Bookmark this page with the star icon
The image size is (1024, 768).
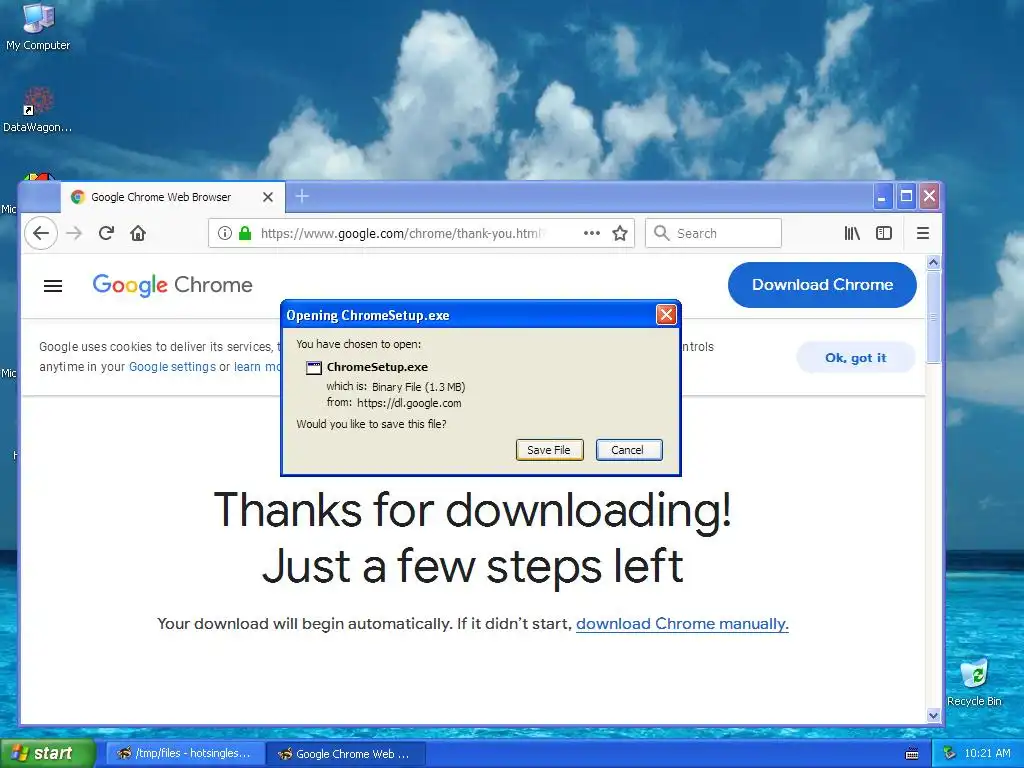coord(620,233)
